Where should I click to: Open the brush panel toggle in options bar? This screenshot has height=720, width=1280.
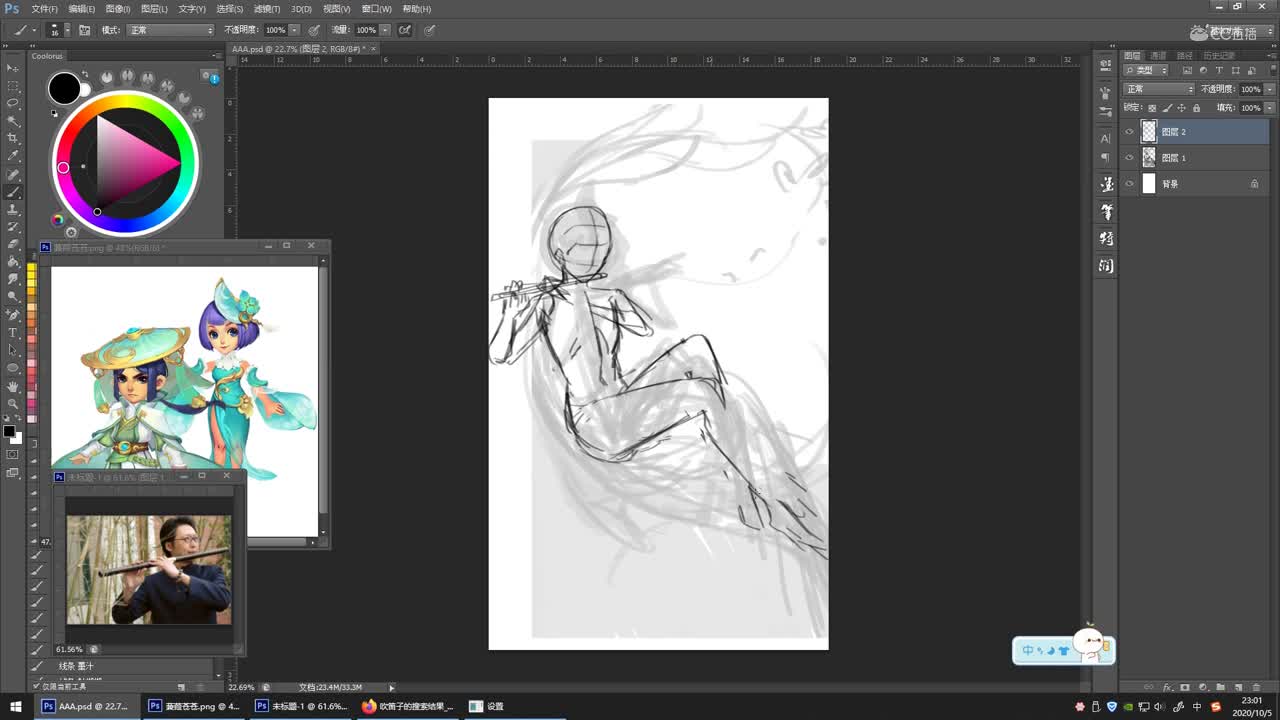click(84, 30)
